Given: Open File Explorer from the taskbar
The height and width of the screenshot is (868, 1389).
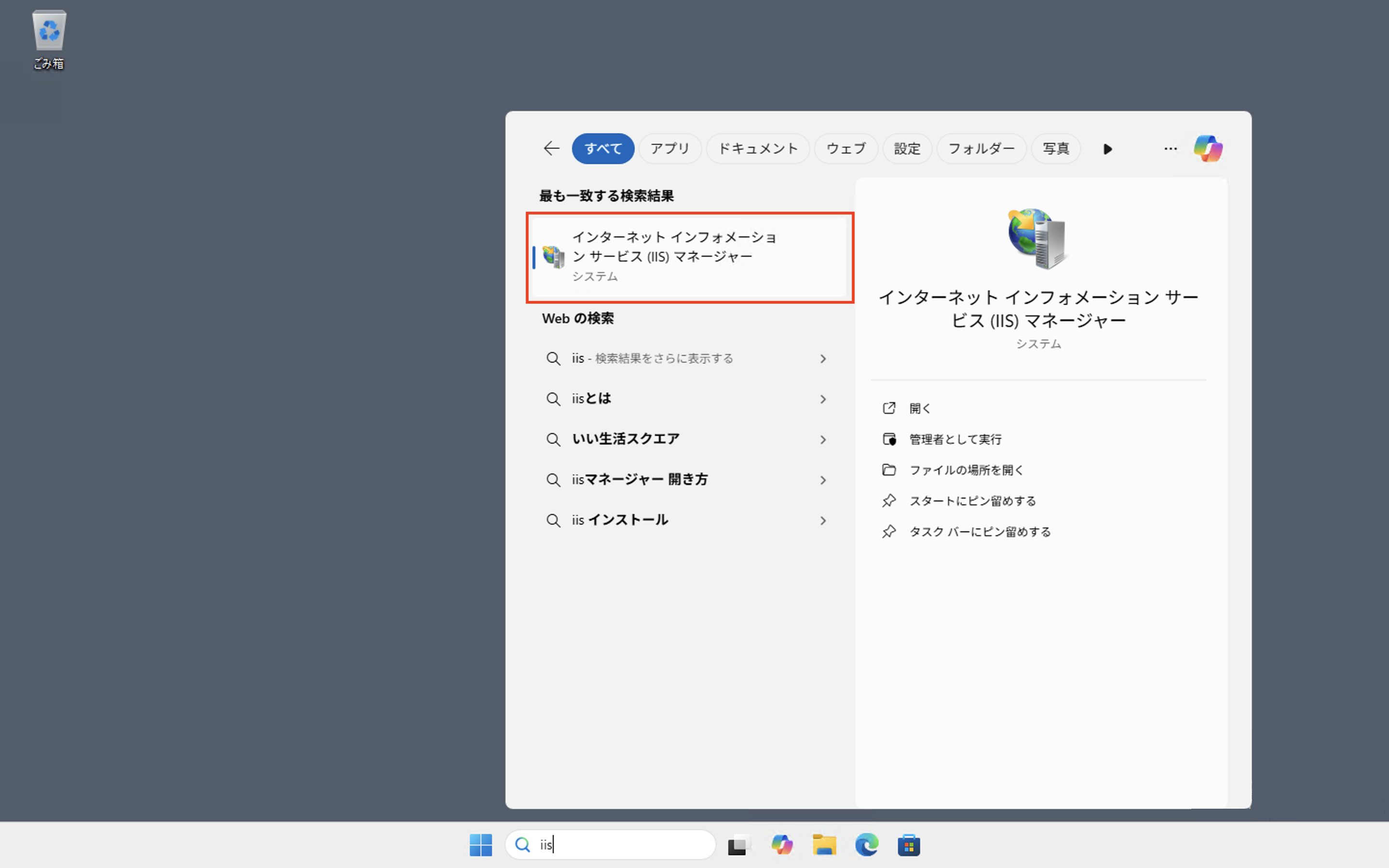Looking at the screenshot, I should pos(824,845).
